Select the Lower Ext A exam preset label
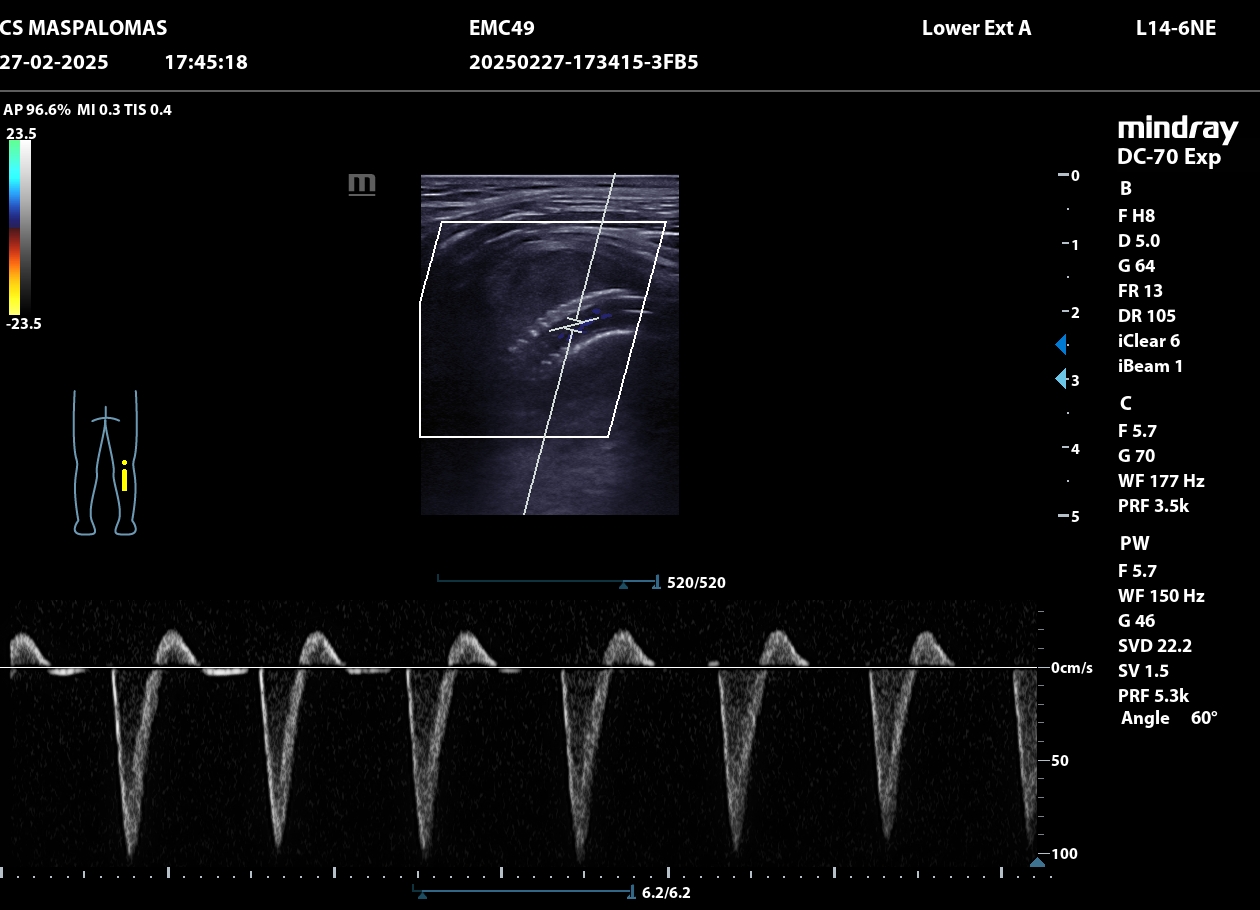The height and width of the screenshot is (910, 1260). 975,28
